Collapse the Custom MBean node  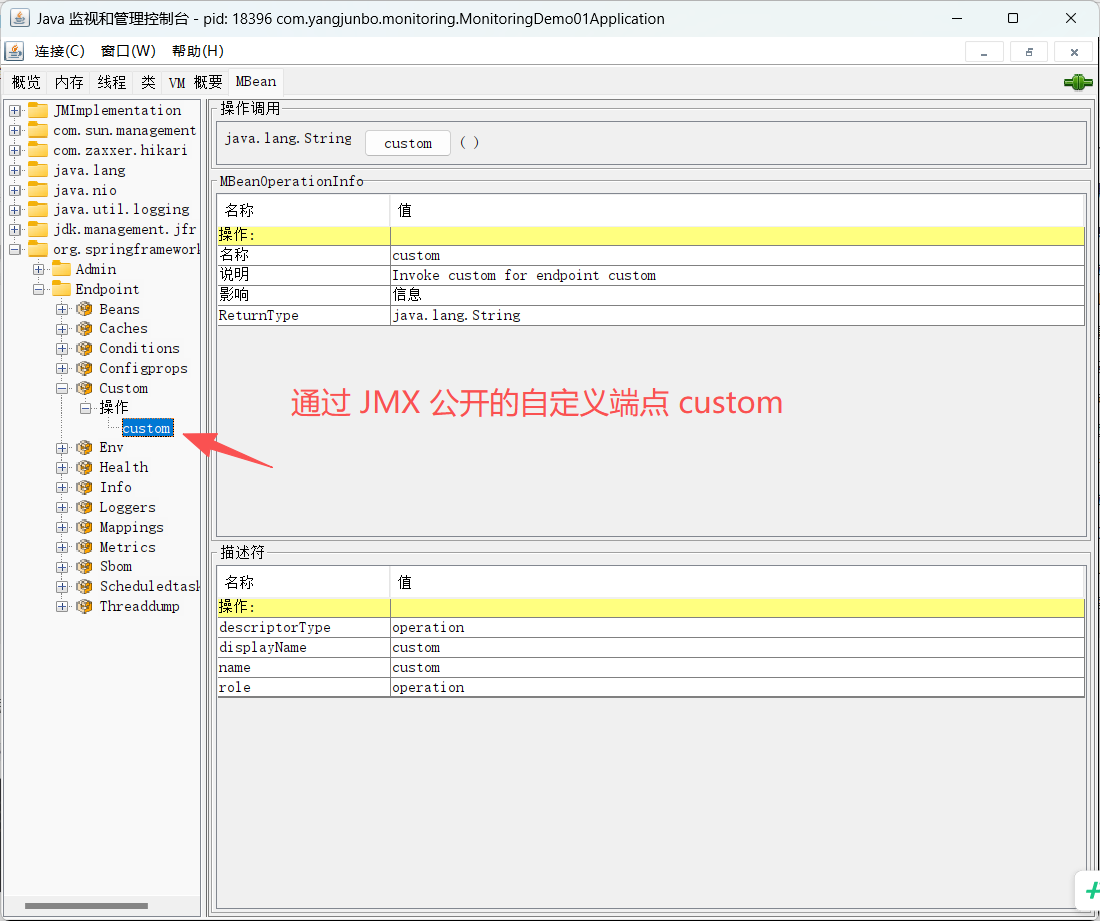(x=62, y=388)
